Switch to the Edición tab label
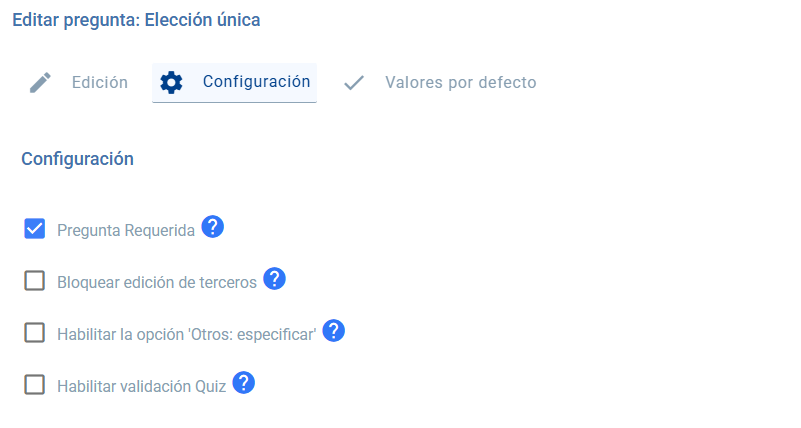Screen dimensions: 801x428 pyautogui.click(x=100, y=83)
